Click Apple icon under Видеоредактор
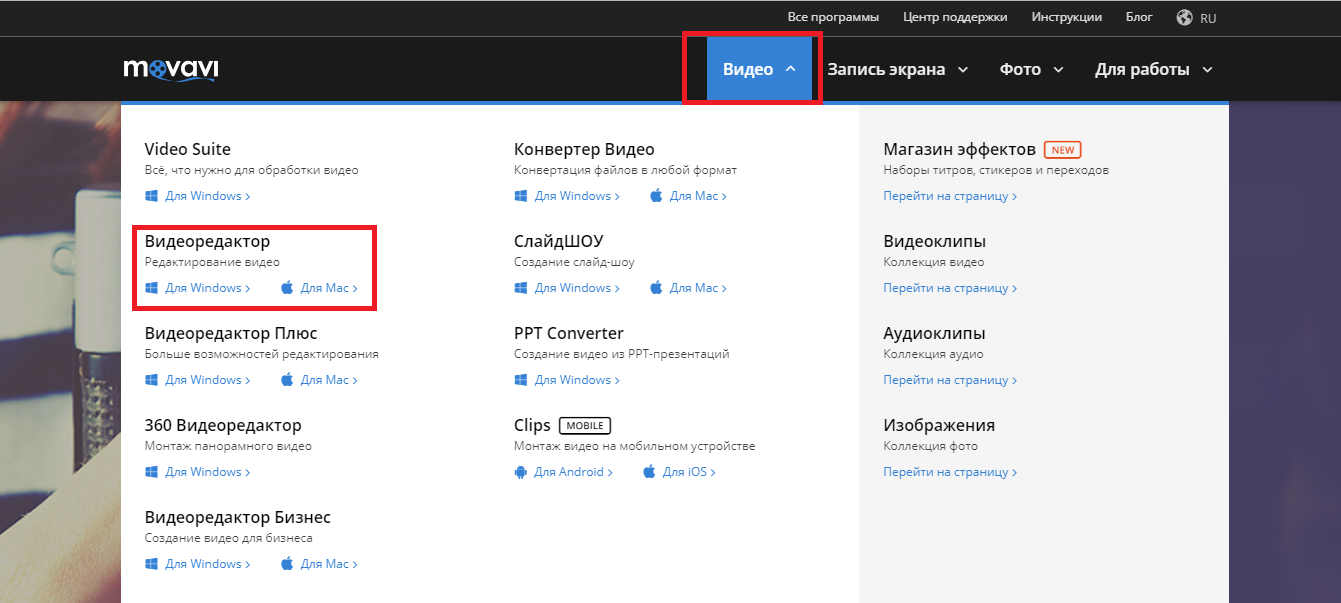This screenshot has height=603, width=1341. pyautogui.click(x=288, y=288)
